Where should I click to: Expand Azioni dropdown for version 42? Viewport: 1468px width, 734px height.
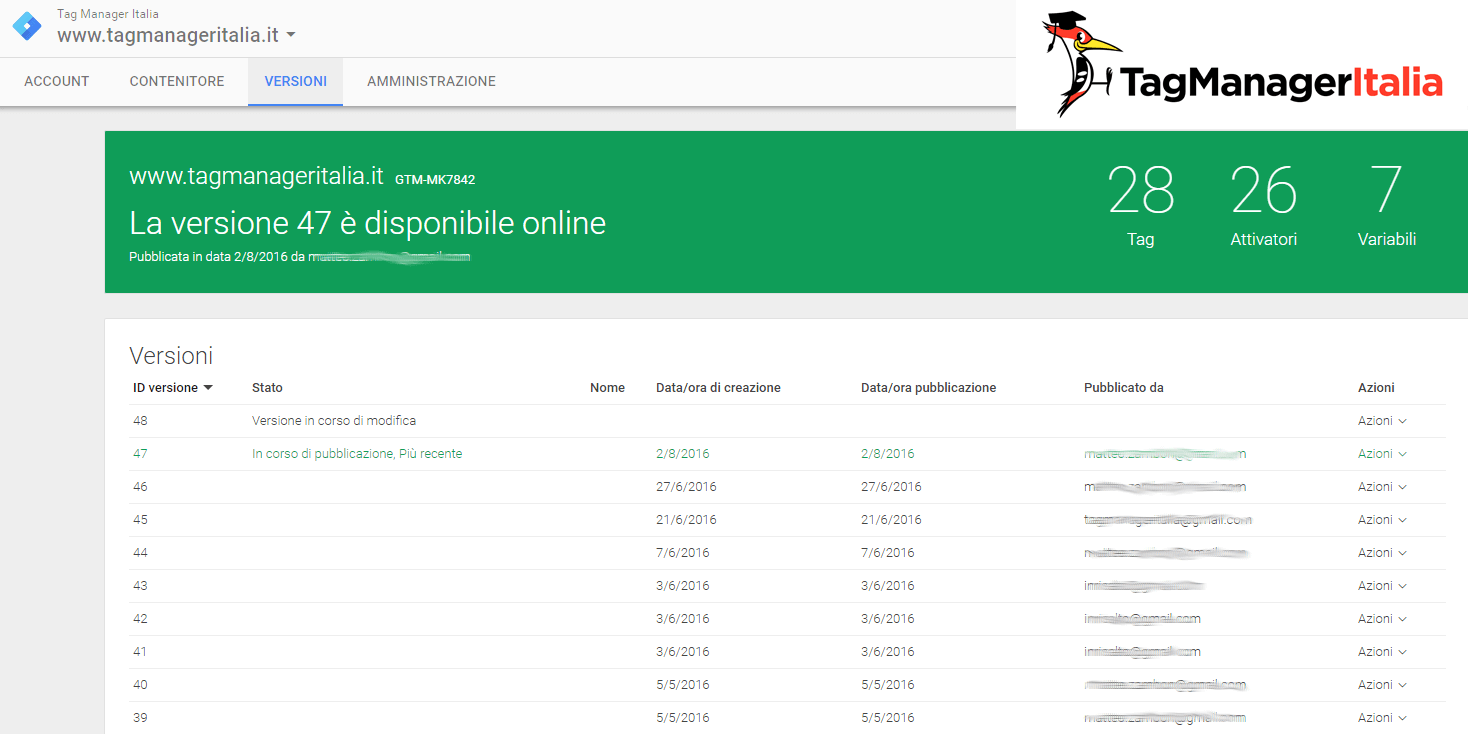tap(1382, 619)
